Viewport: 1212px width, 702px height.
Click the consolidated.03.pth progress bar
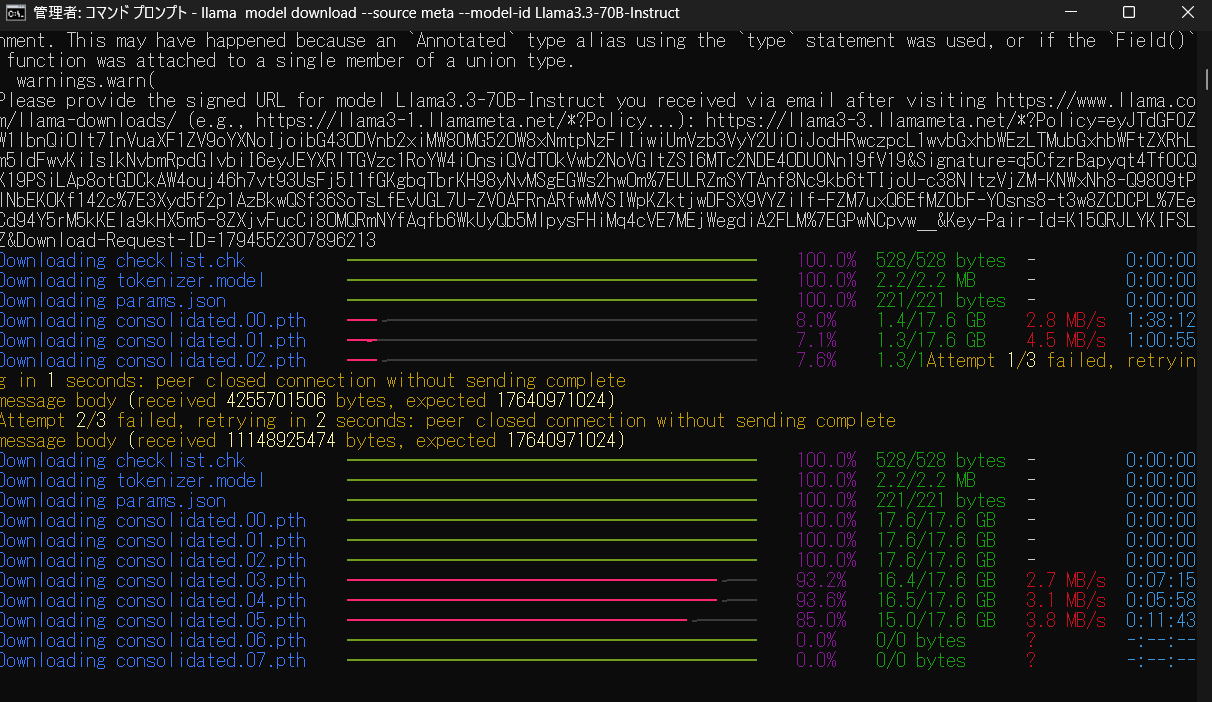pos(550,580)
